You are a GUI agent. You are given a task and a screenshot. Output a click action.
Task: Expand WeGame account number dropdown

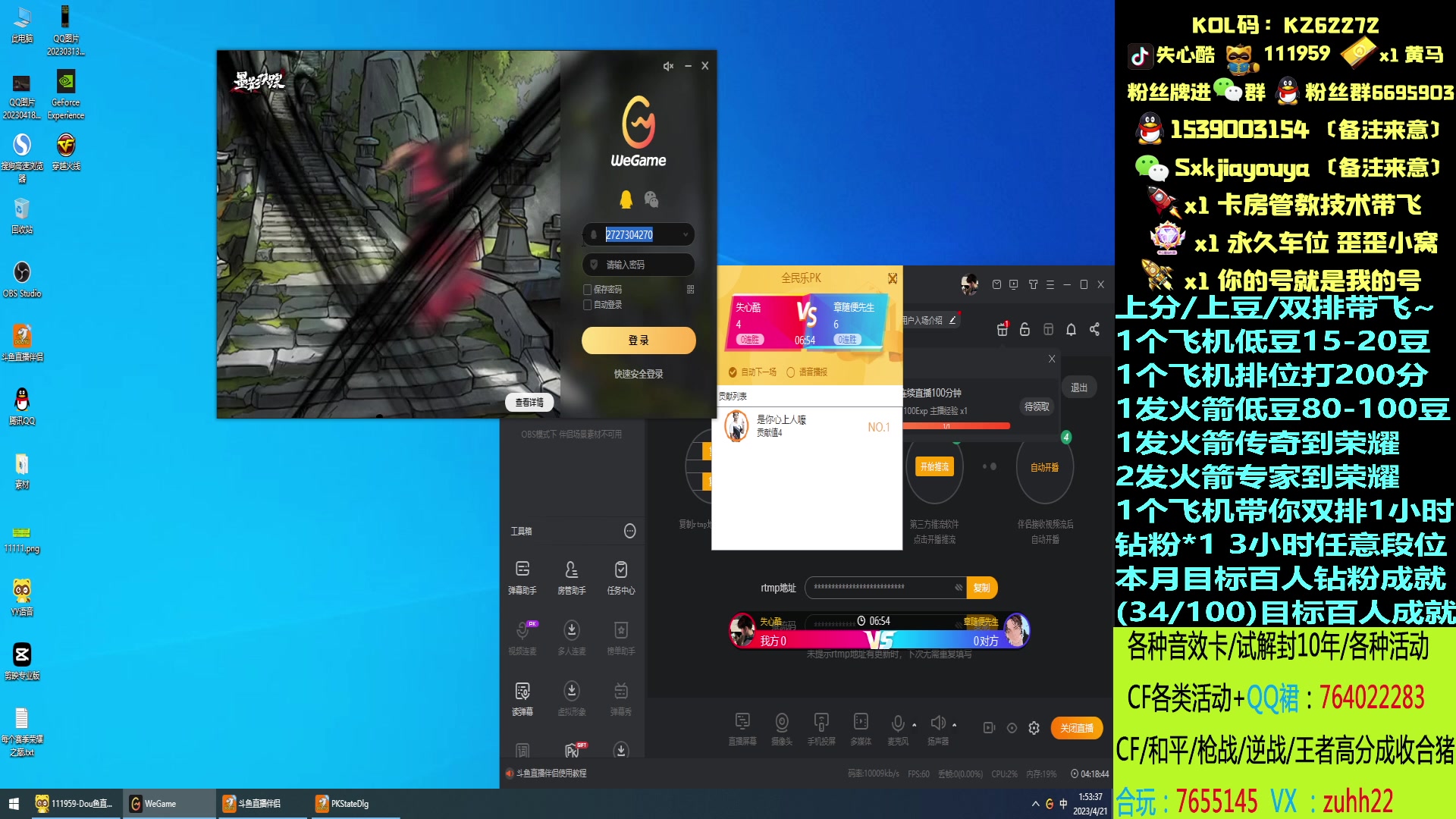pyautogui.click(x=686, y=235)
